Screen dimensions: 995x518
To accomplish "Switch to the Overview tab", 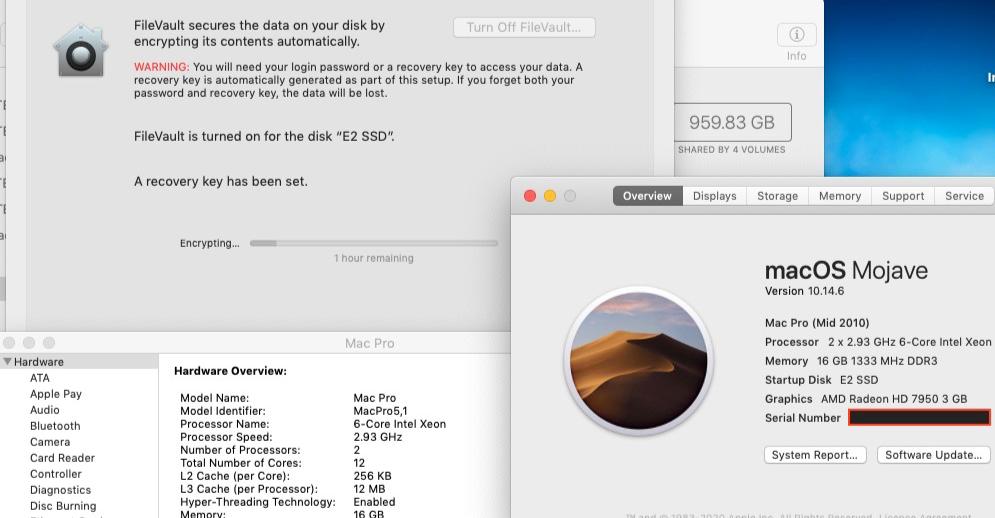I will coord(647,196).
